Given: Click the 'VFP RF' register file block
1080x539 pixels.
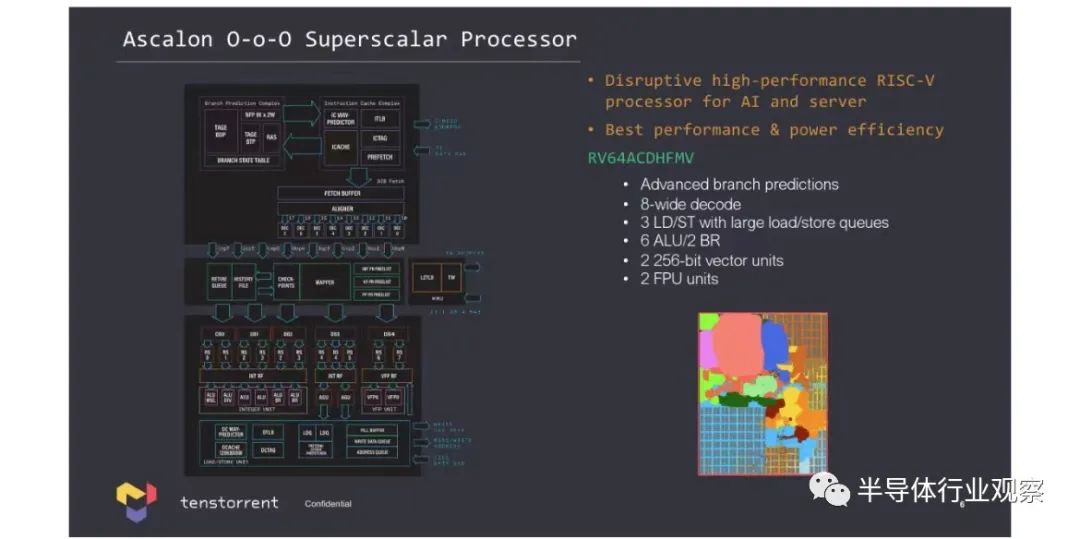Looking at the screenshot, I should (387, 376).
